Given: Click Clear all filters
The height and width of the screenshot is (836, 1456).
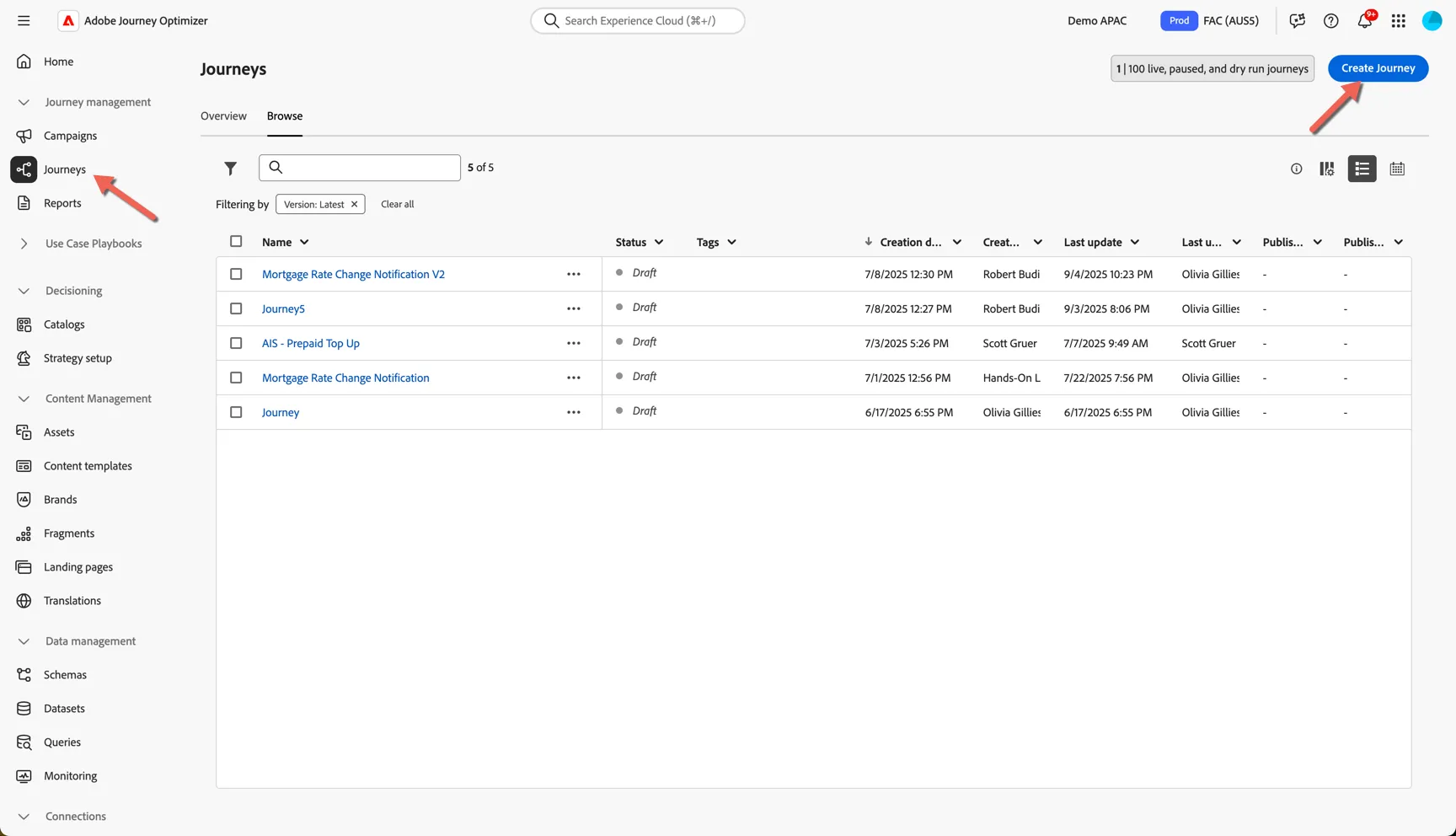Looking at the screenshot, I should (398, 205).
